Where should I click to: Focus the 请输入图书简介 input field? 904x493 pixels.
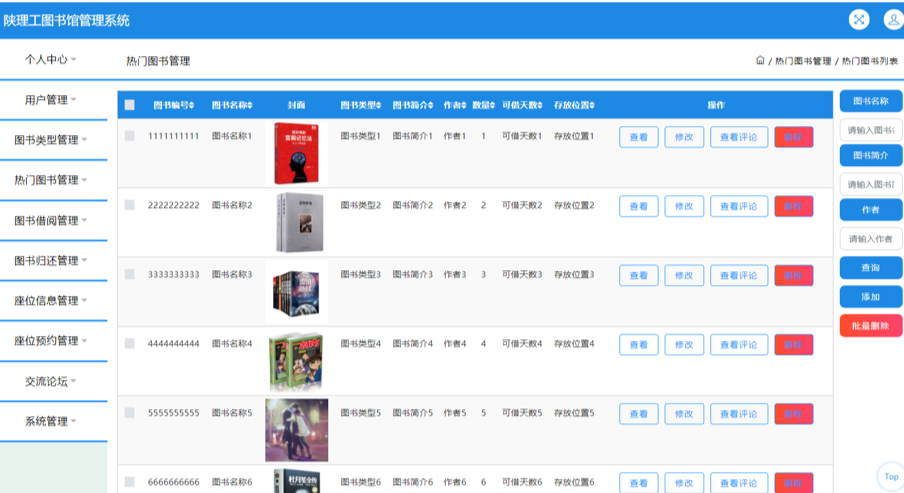pyautogui.click(x=871, y=185)
